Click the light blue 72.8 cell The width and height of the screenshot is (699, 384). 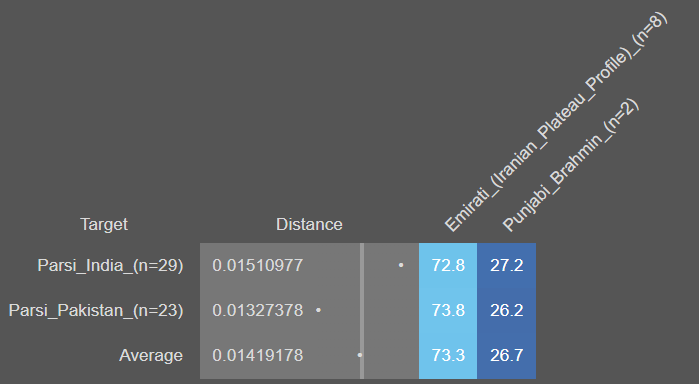coord(448,265)
